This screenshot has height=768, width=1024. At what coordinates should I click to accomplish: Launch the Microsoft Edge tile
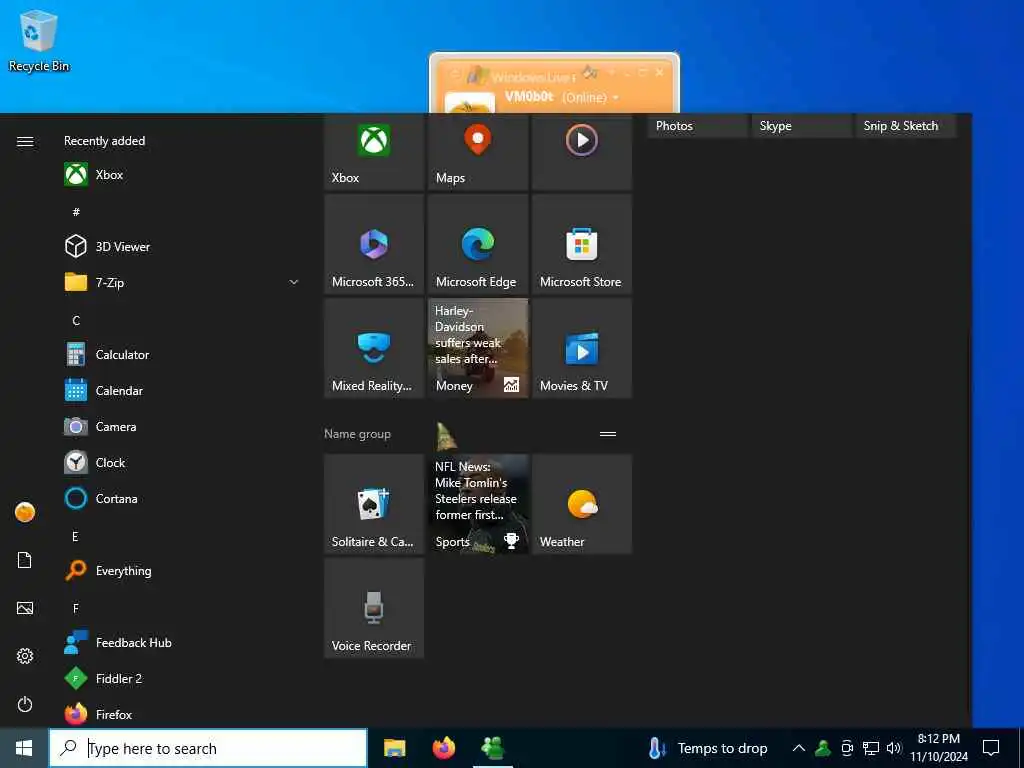pos(478,244)
